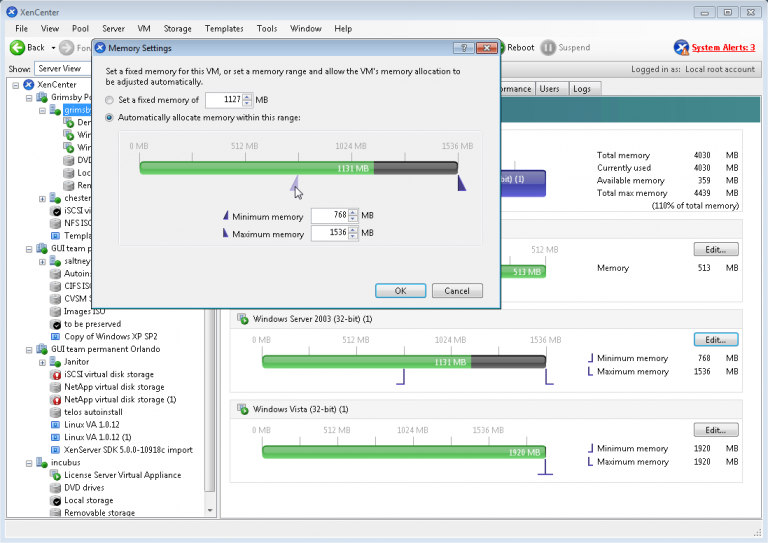Select the Grimsby pool icon in tree
Viewport: 768px width, 543px height.
(42, 97)
